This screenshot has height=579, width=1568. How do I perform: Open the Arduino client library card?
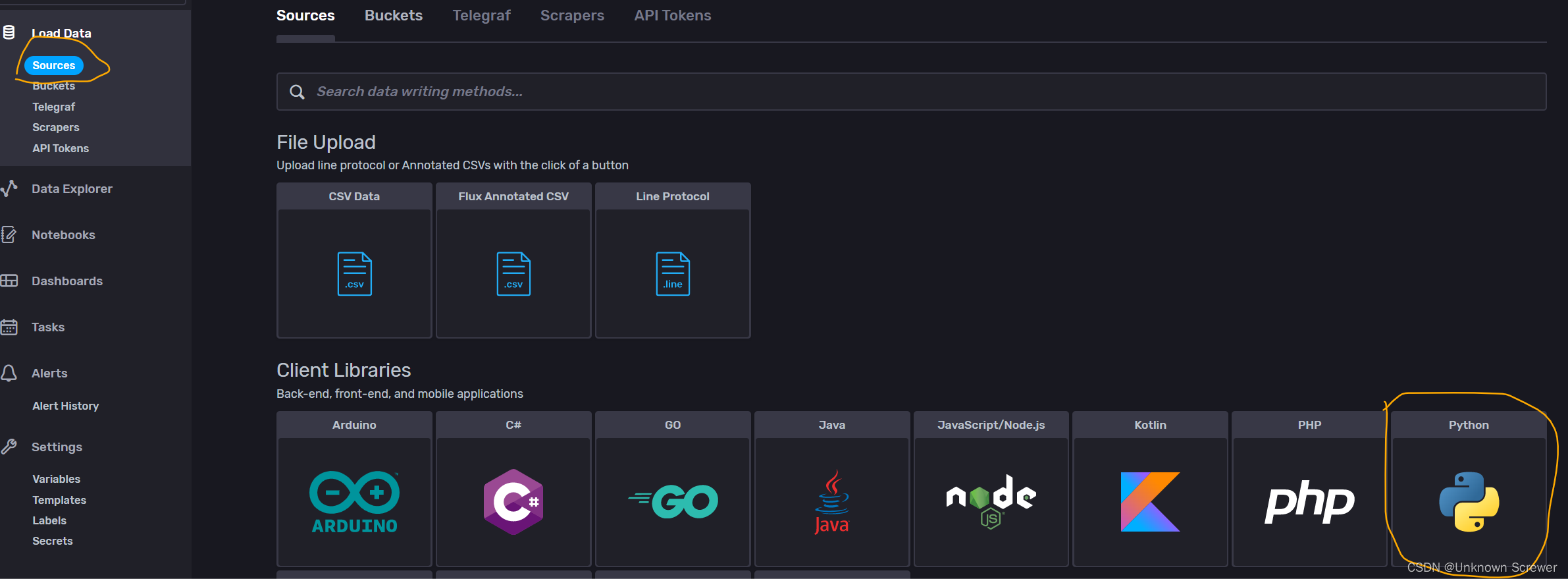pyautogui.click(x=354, y=489)
